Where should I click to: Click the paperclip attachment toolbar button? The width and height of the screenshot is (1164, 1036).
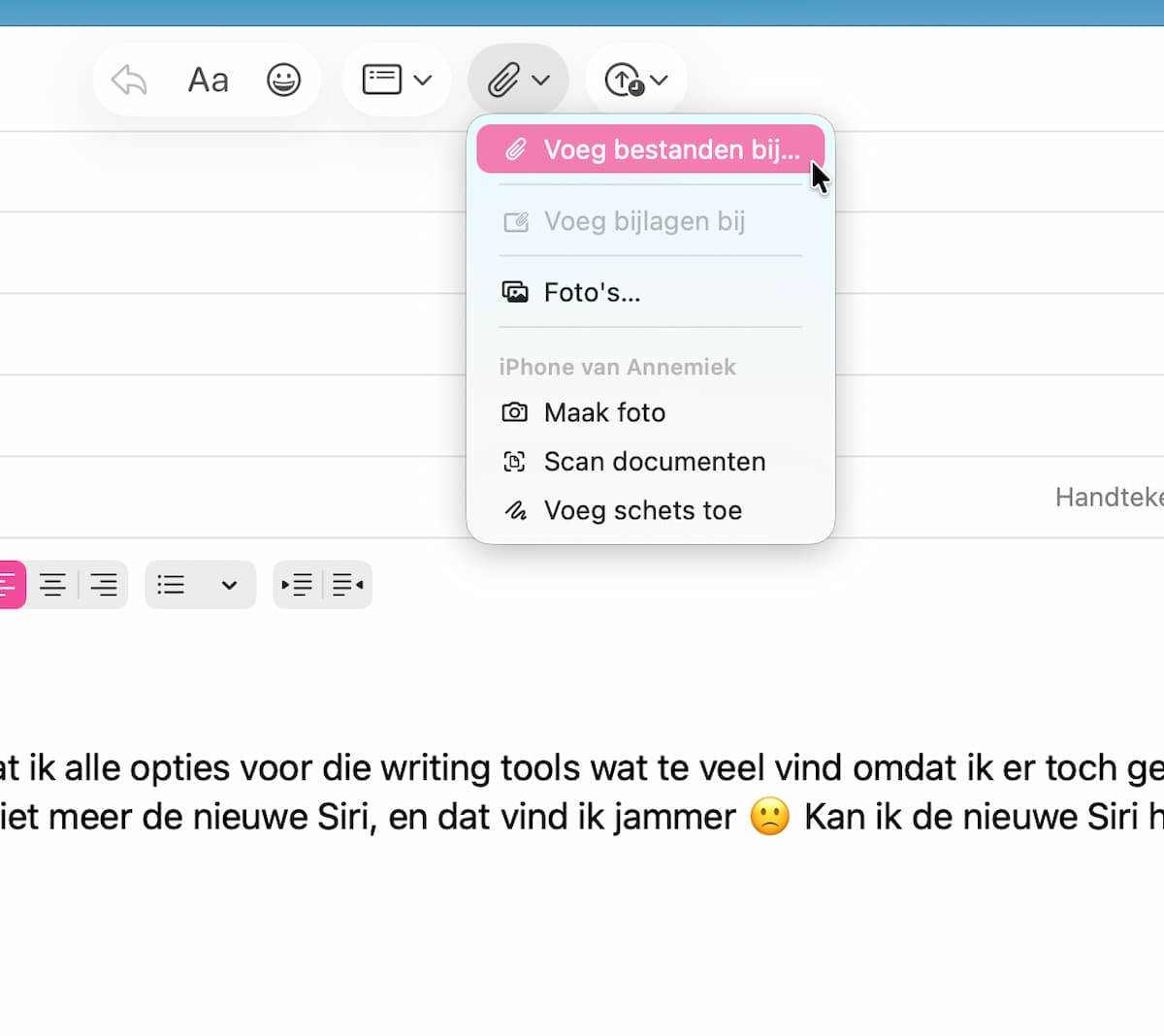click(x=505, y=80)
